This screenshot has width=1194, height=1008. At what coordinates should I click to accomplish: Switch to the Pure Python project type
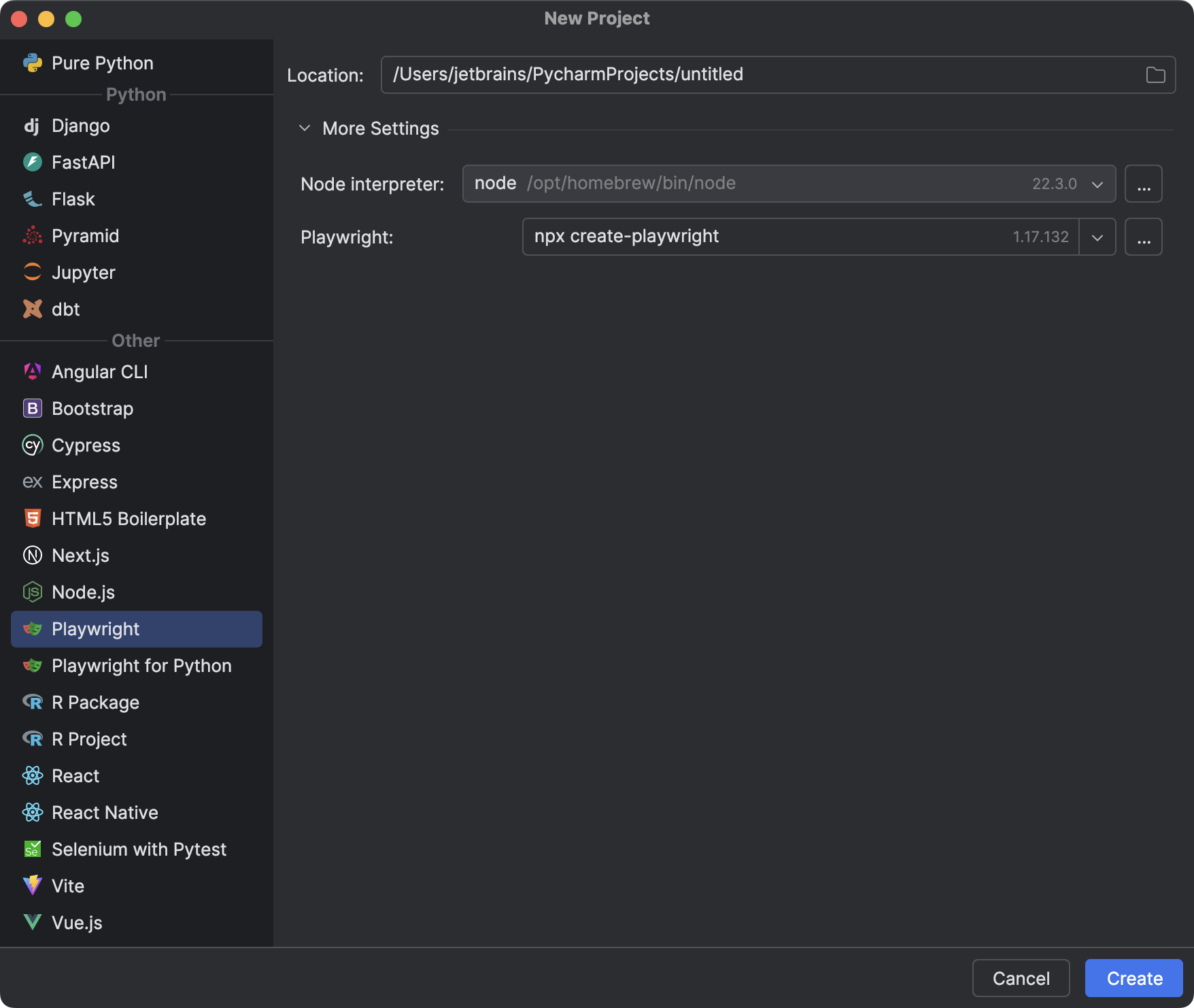102,63
